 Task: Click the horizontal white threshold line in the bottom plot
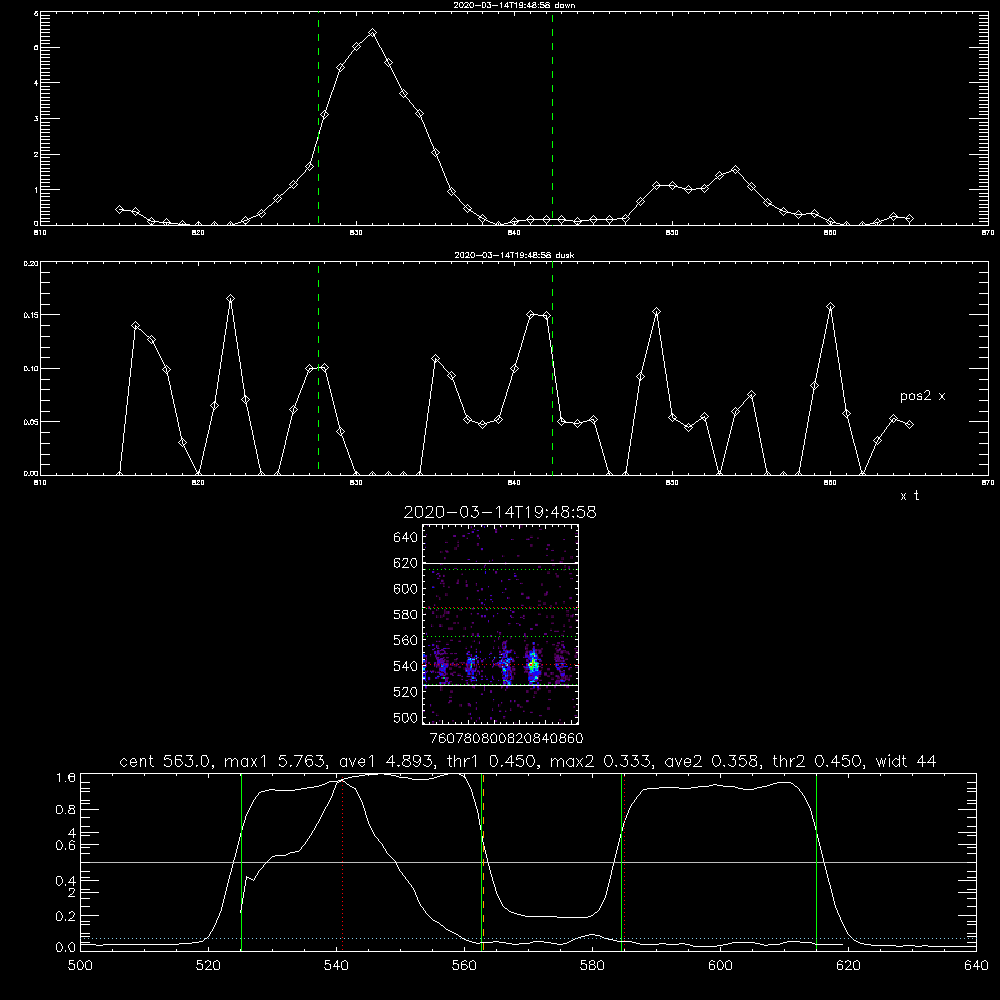[528, 862]
